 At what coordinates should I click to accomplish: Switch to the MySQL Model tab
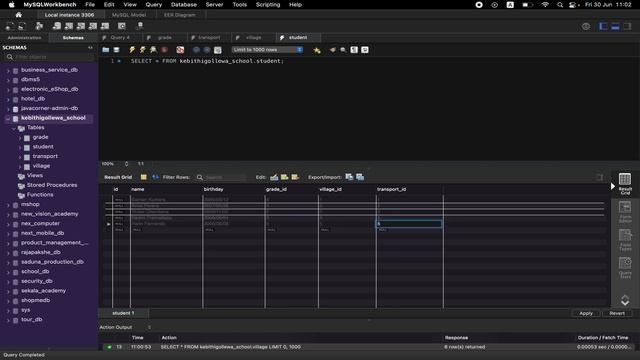pyautogui.click(x=129, y=15)
